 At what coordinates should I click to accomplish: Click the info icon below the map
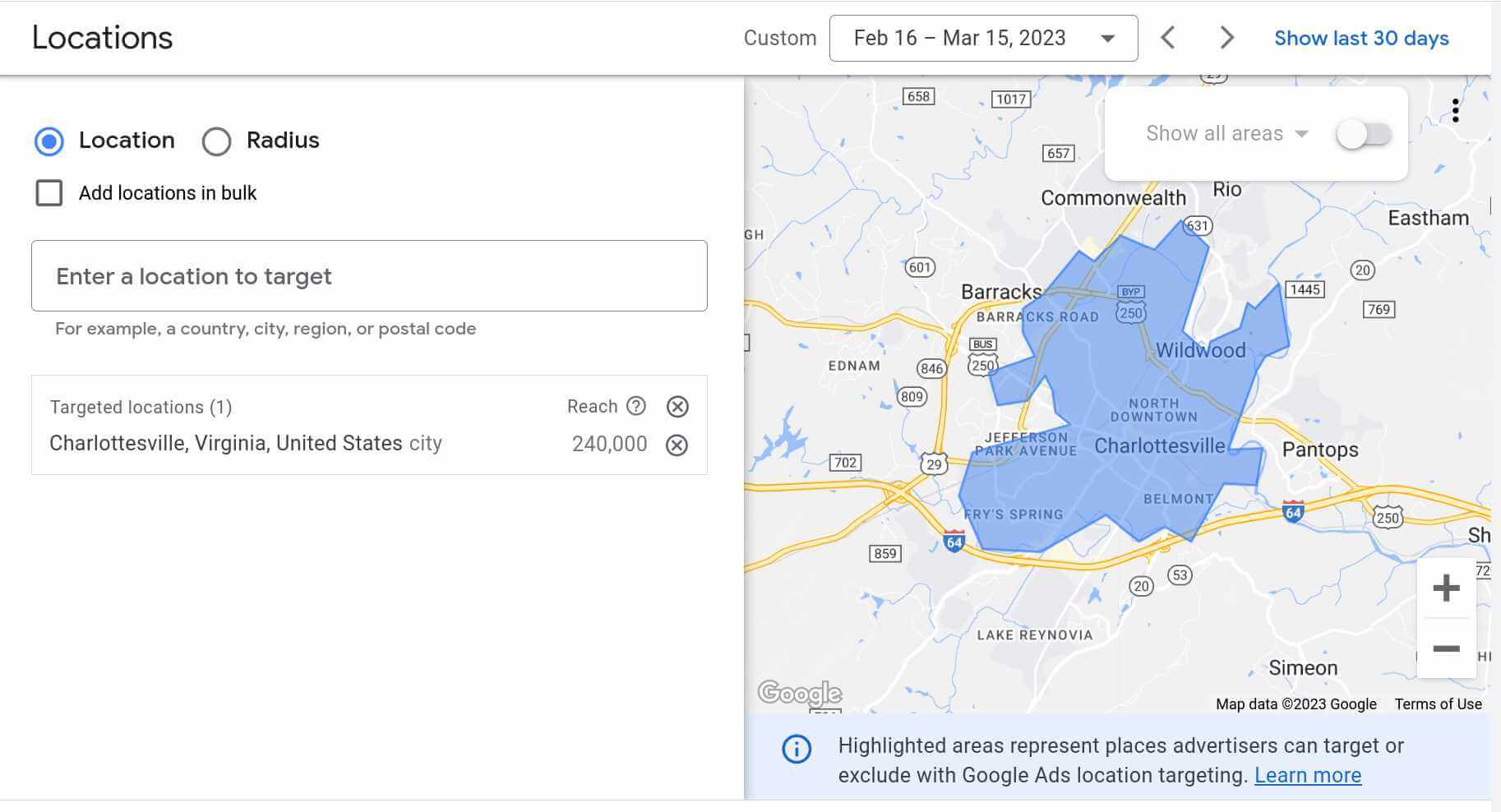797,749
